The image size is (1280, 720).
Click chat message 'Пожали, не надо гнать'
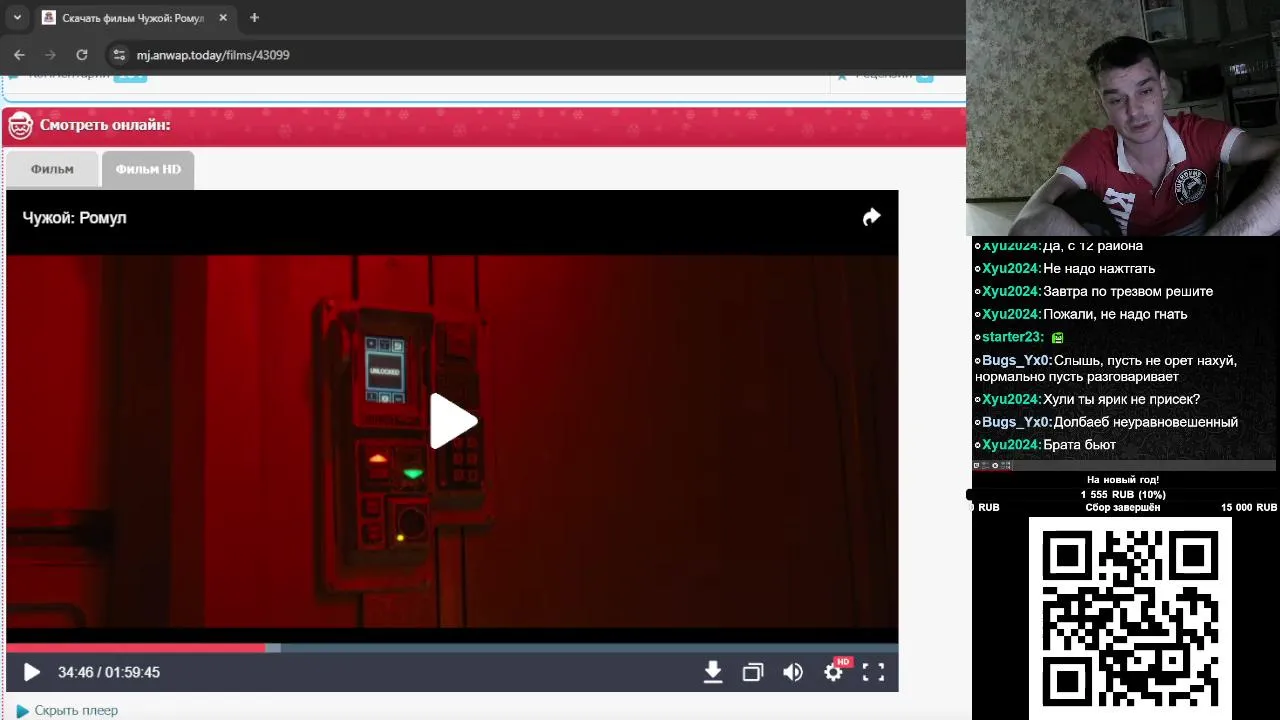click(x=1115, y=315)
